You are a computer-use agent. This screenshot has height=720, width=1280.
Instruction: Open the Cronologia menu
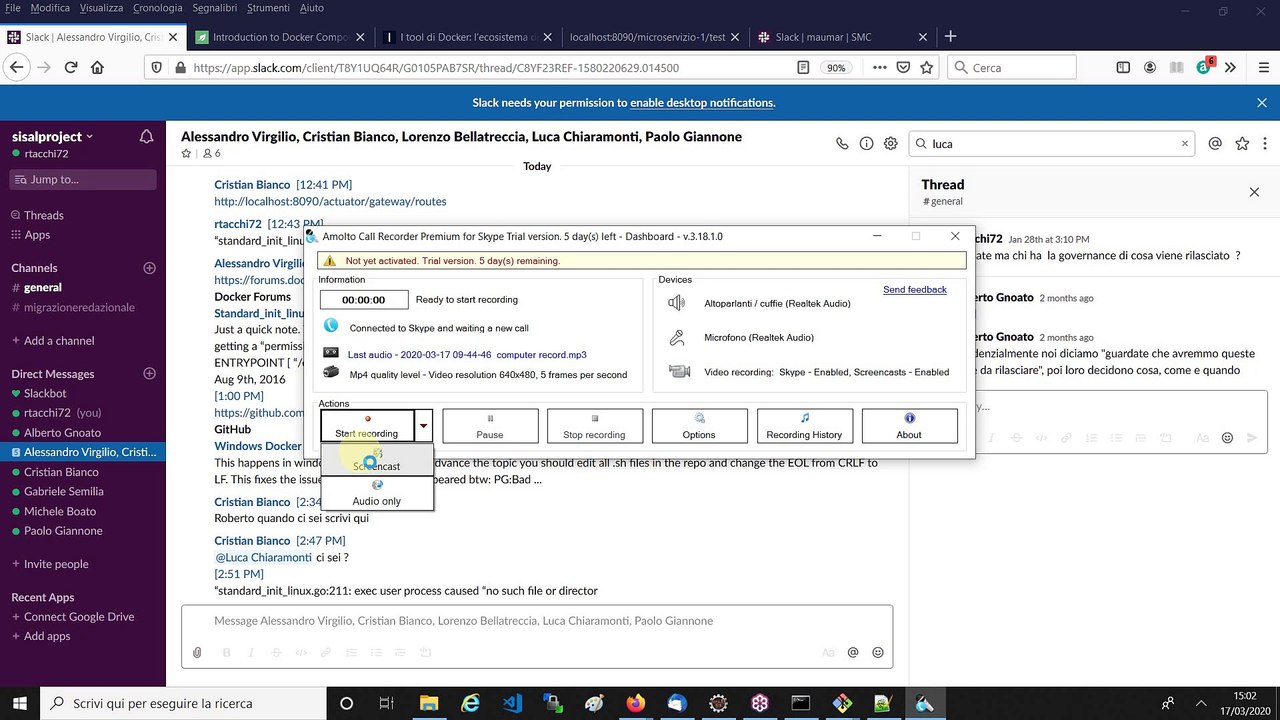pyautogui.click(x=158, y=8)
